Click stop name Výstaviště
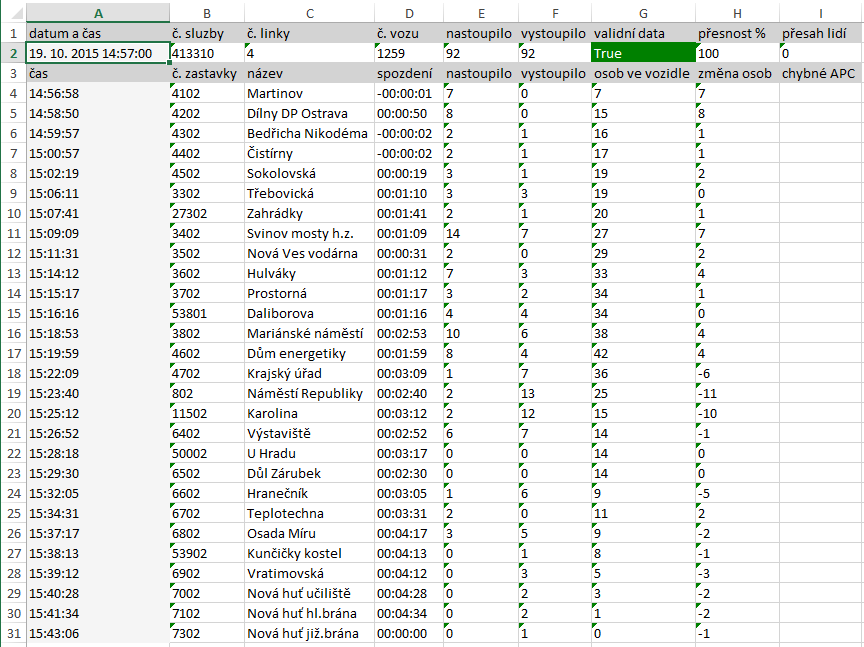Screen dimensions: 864x647 pos(310,433)
